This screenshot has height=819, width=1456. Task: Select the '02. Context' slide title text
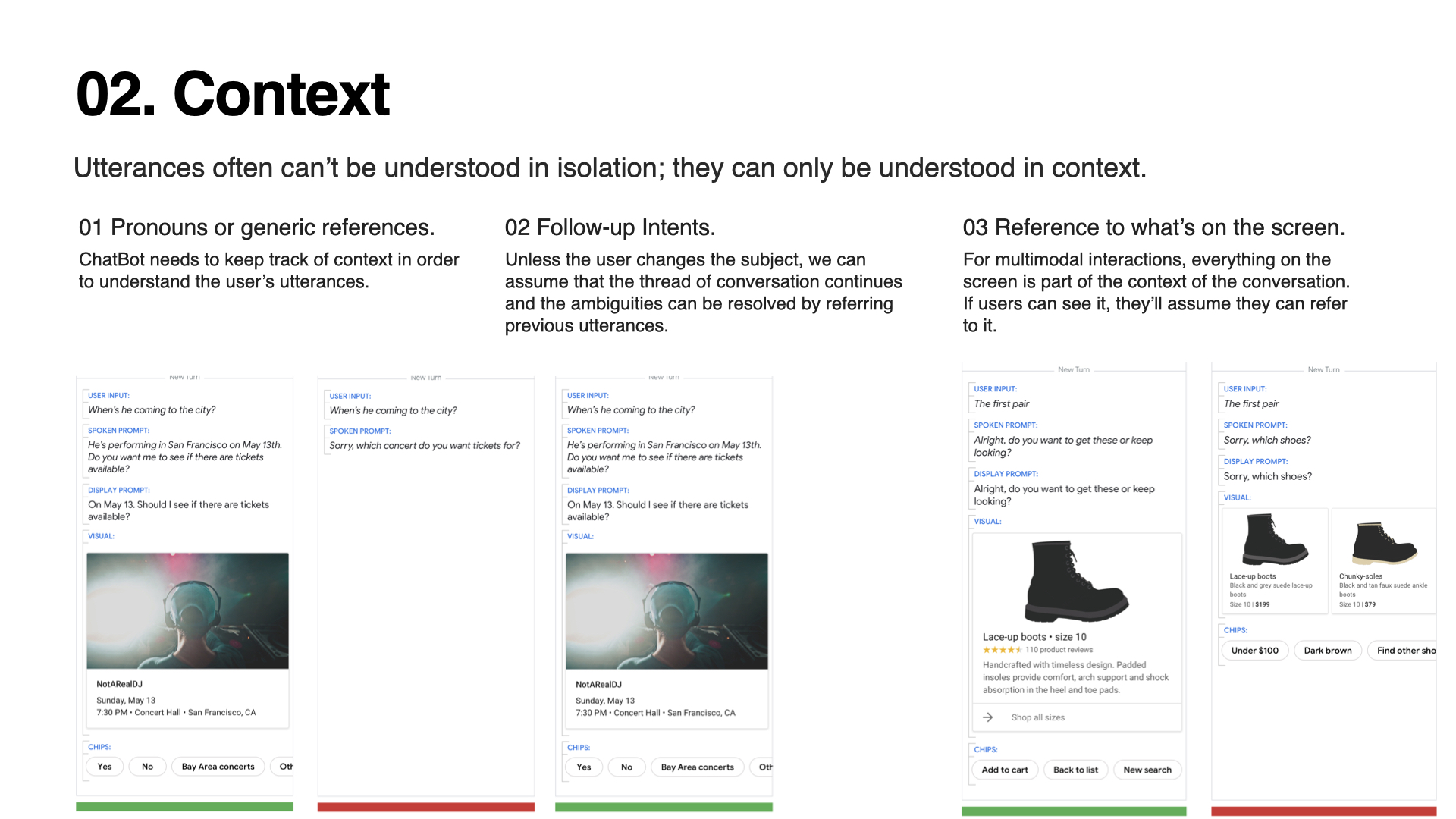233,94
